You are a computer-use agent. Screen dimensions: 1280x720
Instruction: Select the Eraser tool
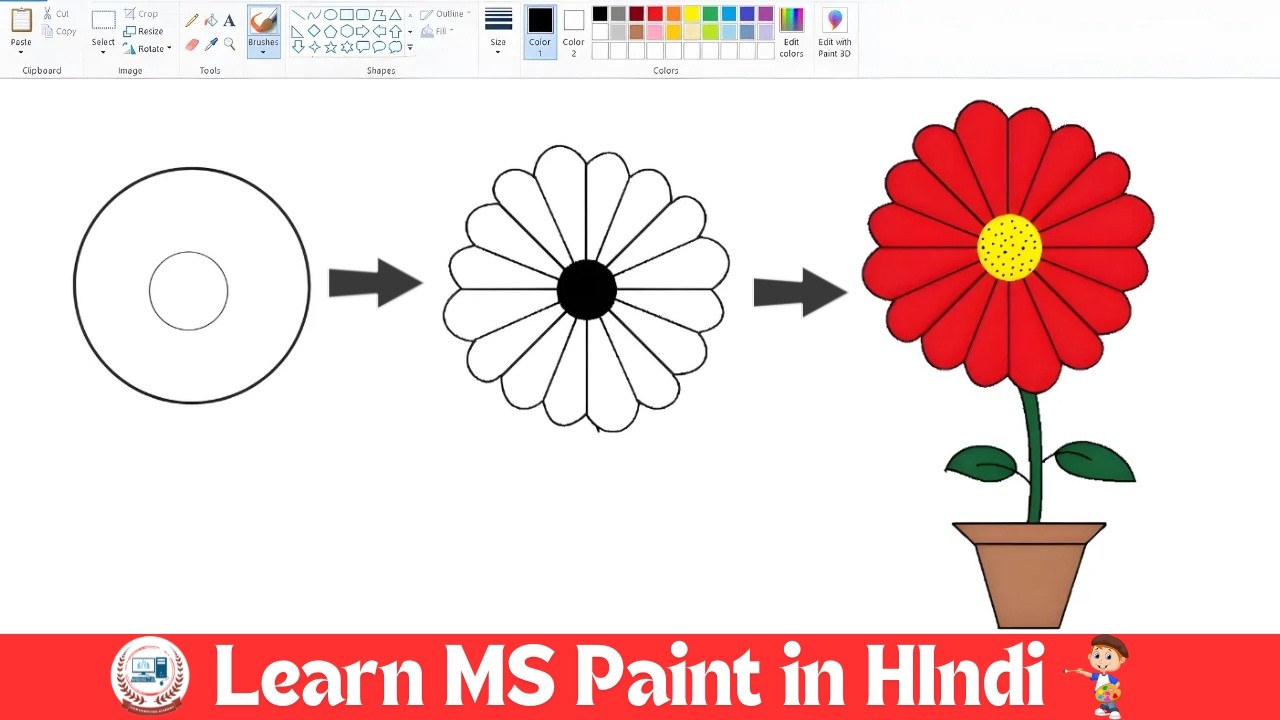coord(192,44)
